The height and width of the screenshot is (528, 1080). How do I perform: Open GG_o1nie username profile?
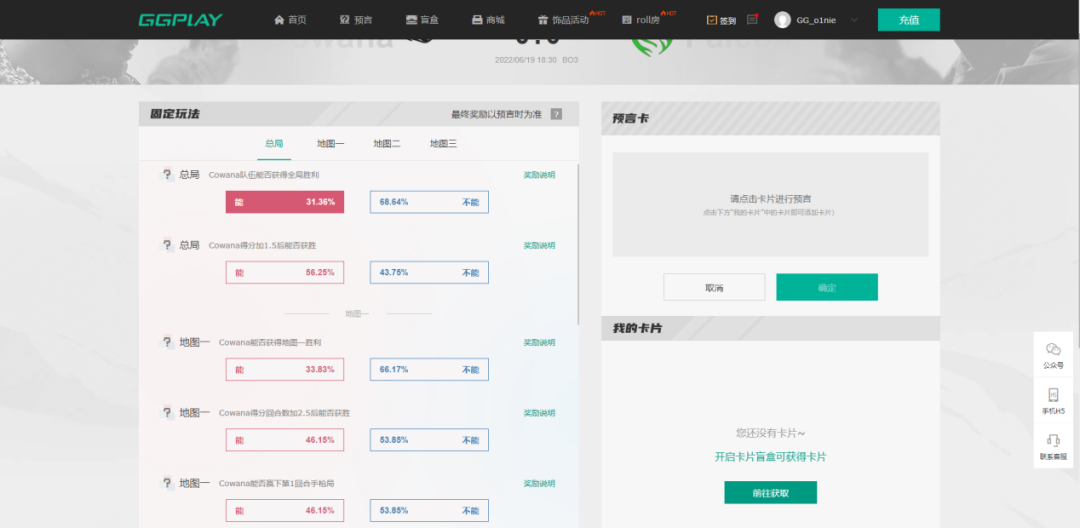coord(816,21)
